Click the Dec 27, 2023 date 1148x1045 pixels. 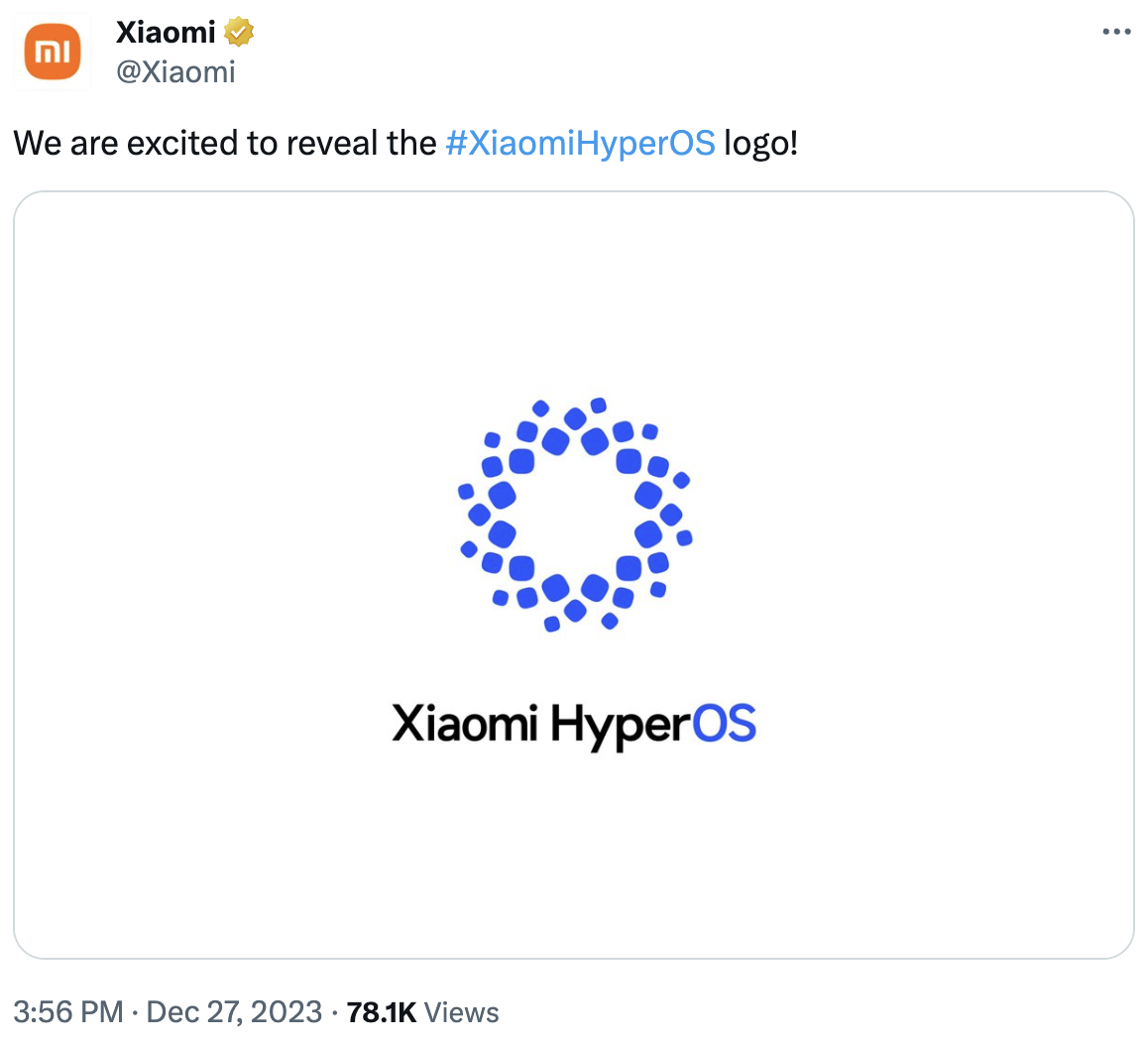[234, 1012]
